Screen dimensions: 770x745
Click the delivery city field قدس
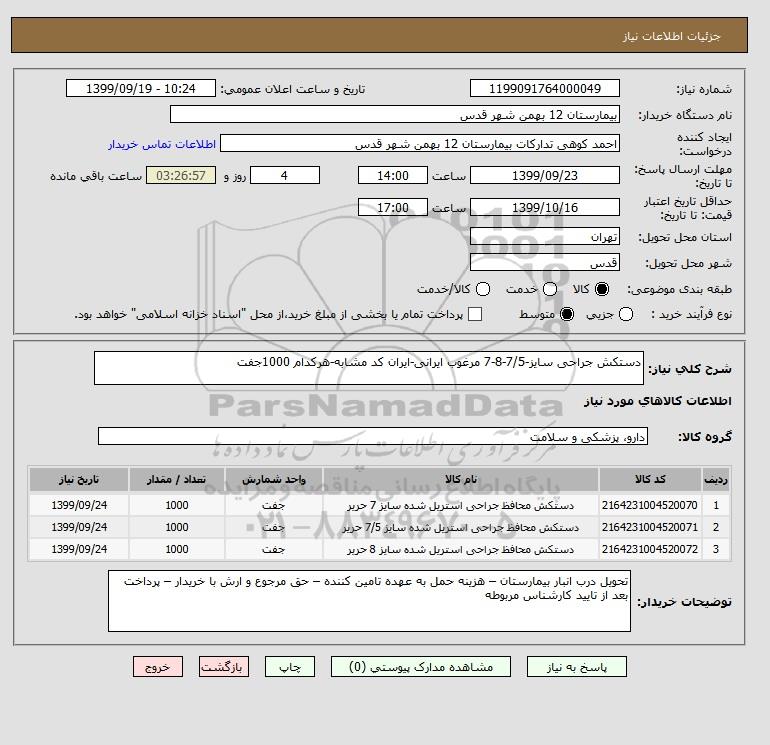pyautogui.click(x=545, y=262)
